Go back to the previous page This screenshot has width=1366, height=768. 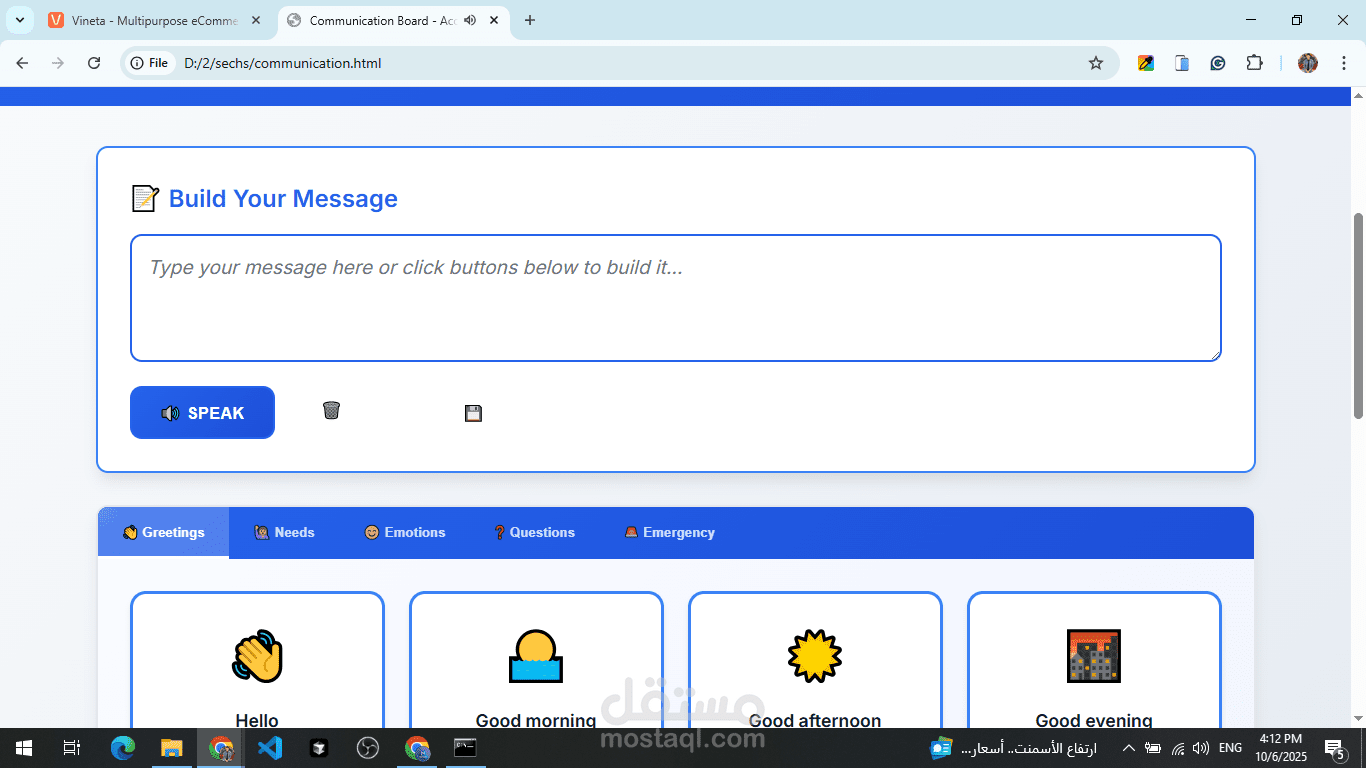point(23,63)
